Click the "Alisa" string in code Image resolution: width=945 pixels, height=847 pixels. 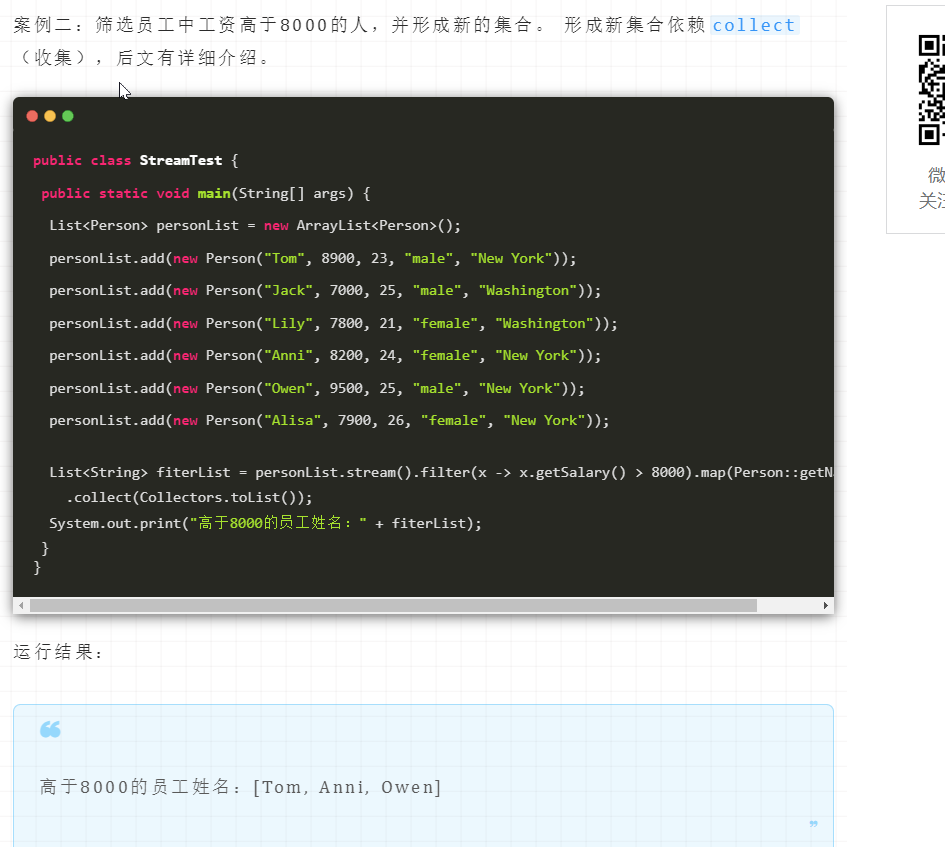tap(293, 421)
